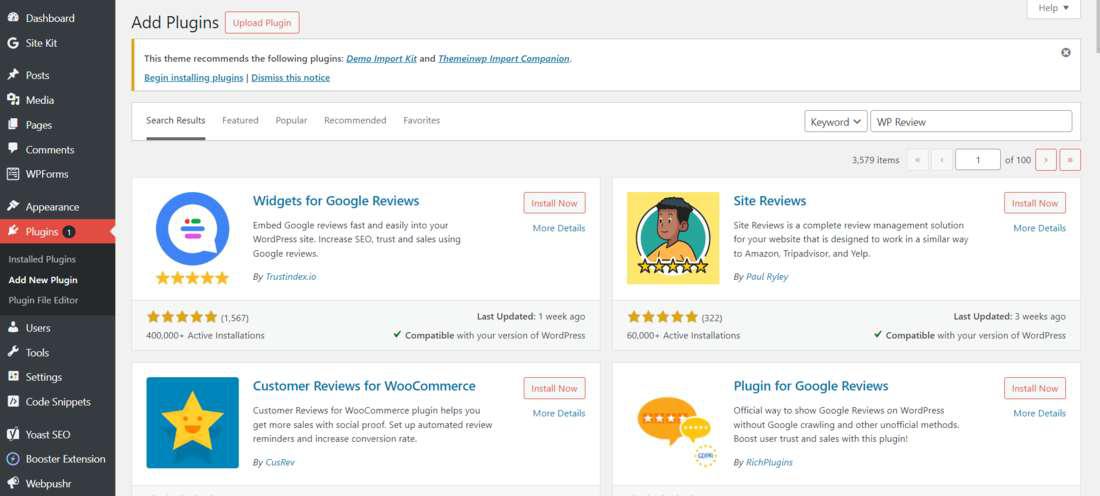1100x496 pixels.
Task: Open the Keyword search type dropdown
Action: [835, 122]
